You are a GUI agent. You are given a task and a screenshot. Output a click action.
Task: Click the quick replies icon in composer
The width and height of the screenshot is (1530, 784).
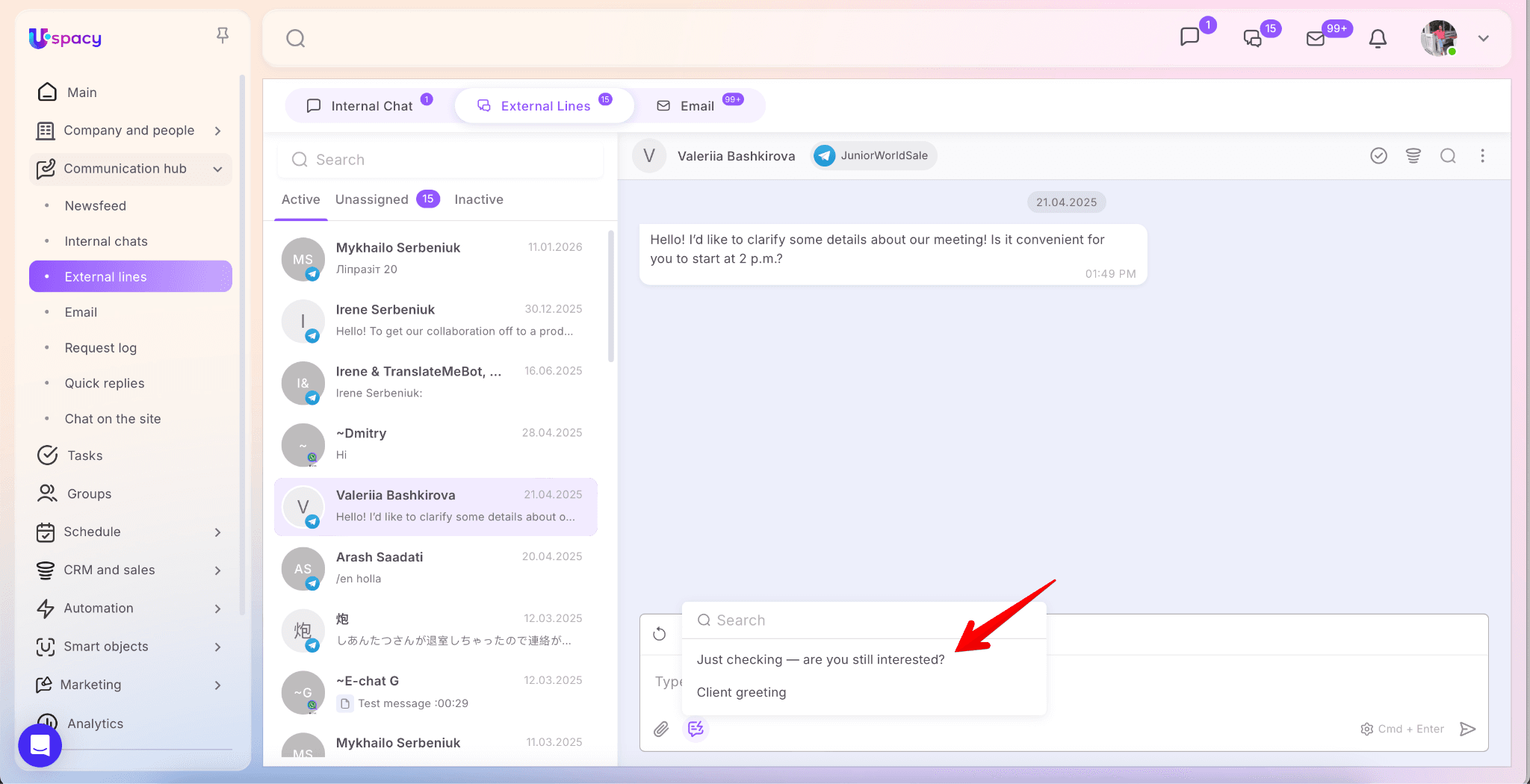coord(696,729)
